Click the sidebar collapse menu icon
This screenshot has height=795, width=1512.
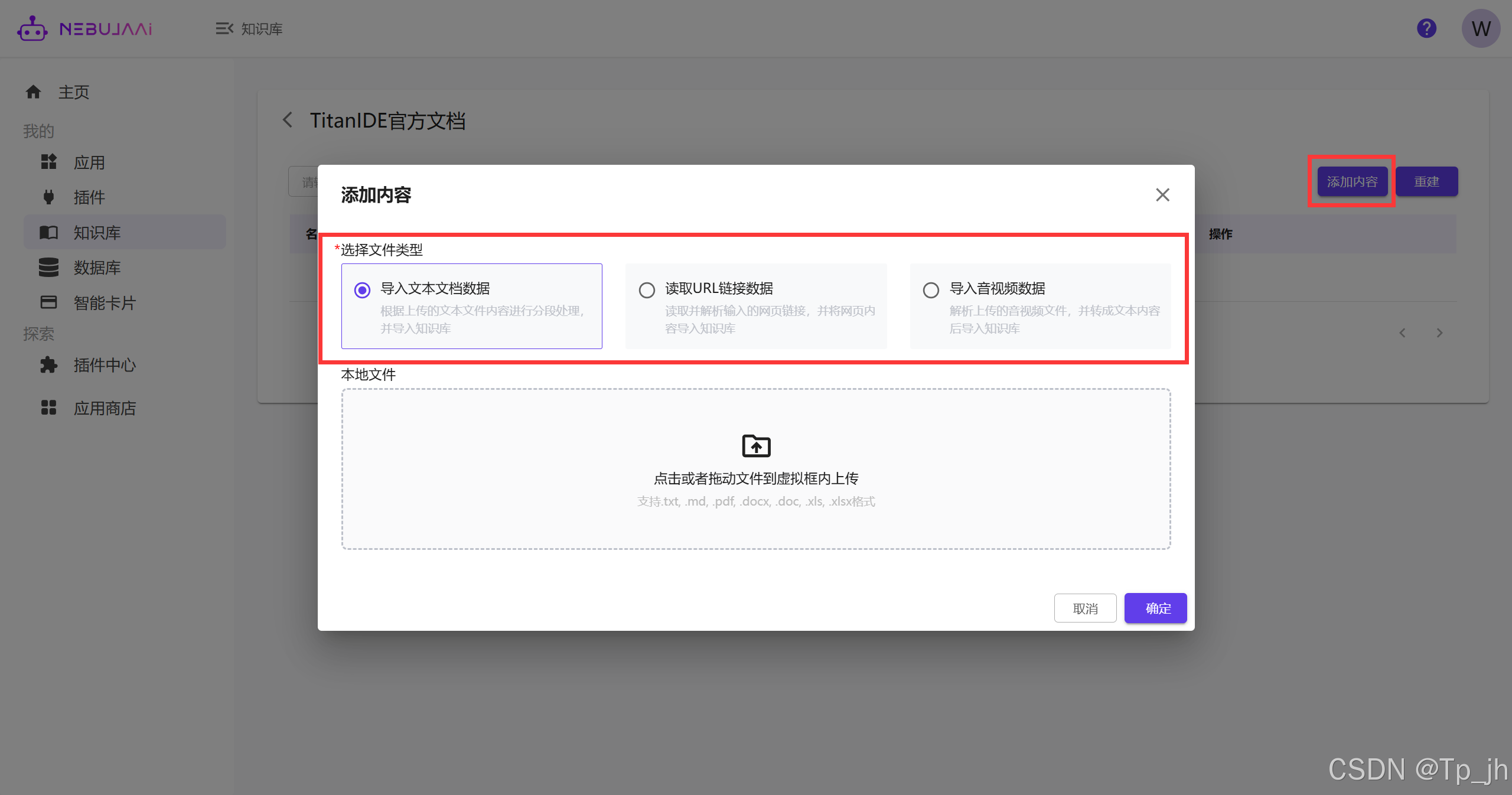tap(224, 28)
